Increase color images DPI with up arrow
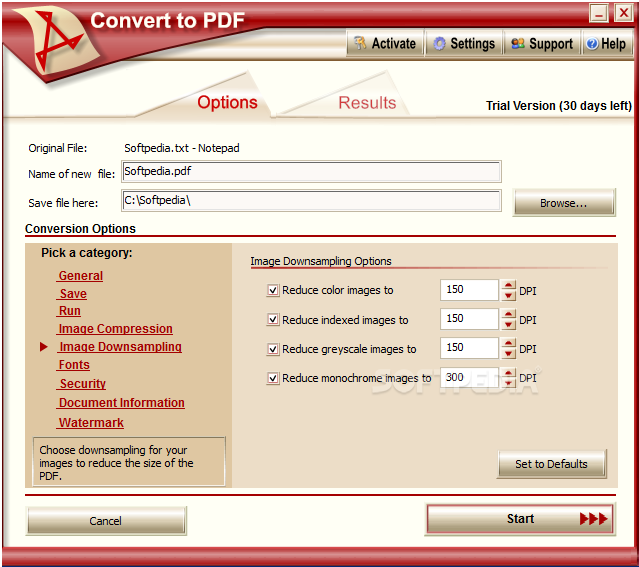 (x=509, y=285)
